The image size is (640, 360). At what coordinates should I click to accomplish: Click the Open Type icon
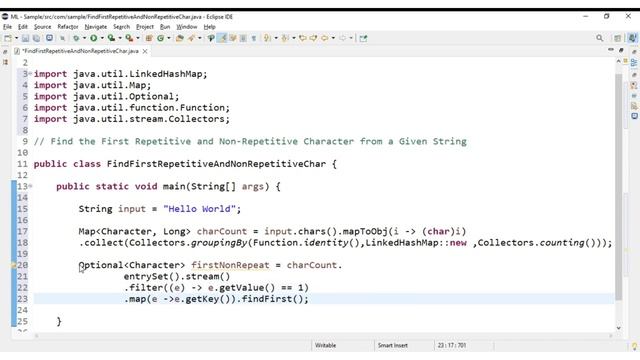point(180,38)
